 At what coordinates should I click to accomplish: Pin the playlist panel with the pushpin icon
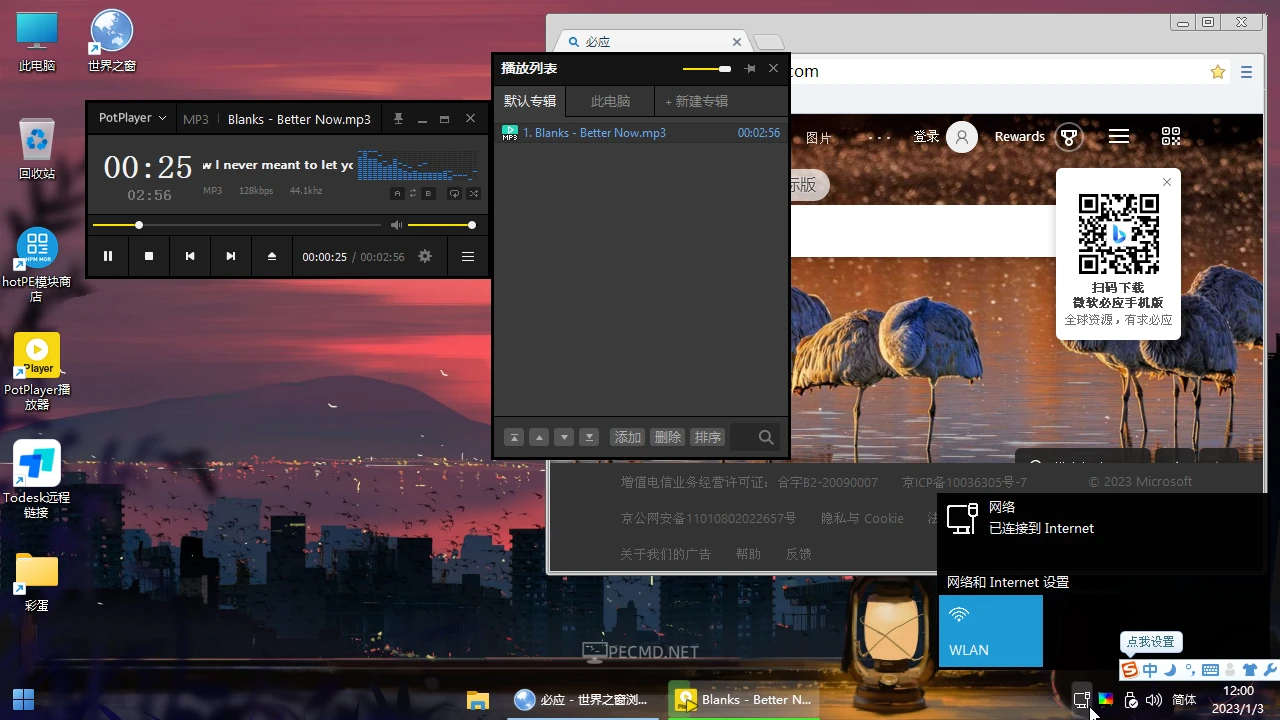pos(750,68)
